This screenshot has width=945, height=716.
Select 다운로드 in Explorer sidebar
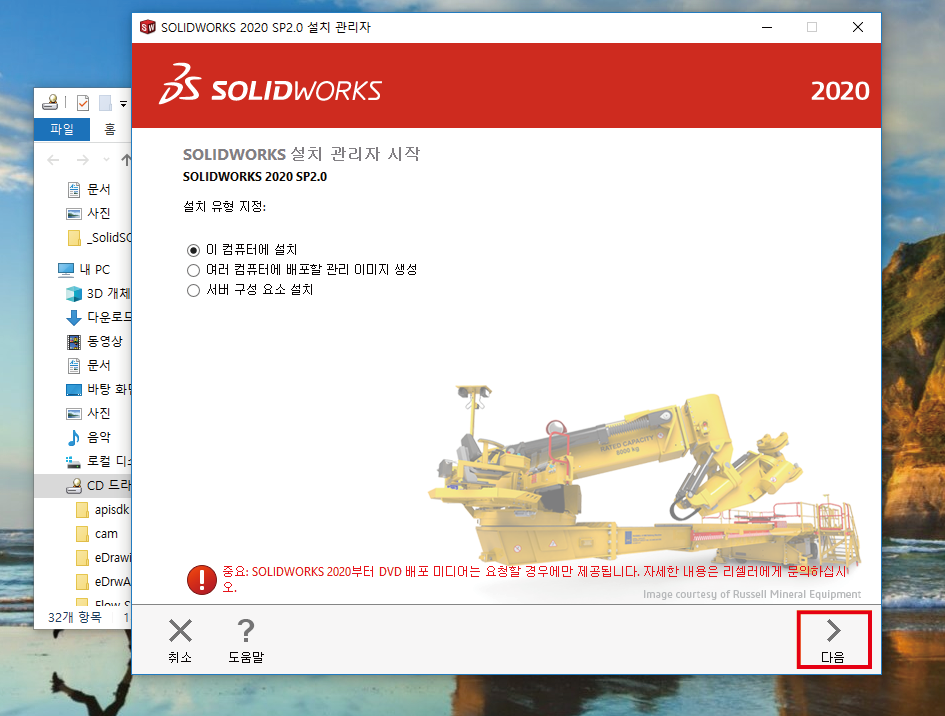coord(98,317)
